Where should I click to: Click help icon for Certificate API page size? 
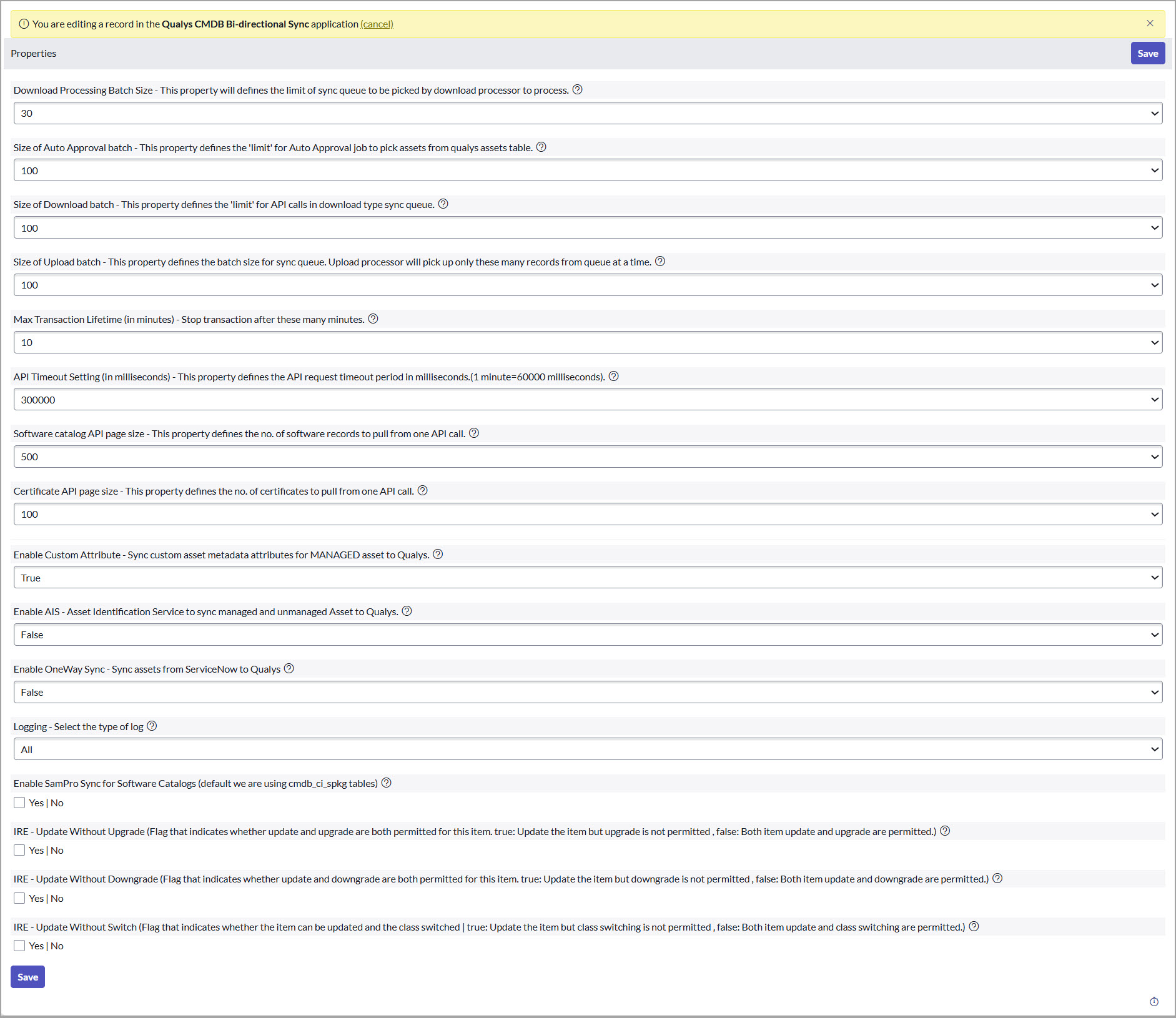[x=423, y=491]
